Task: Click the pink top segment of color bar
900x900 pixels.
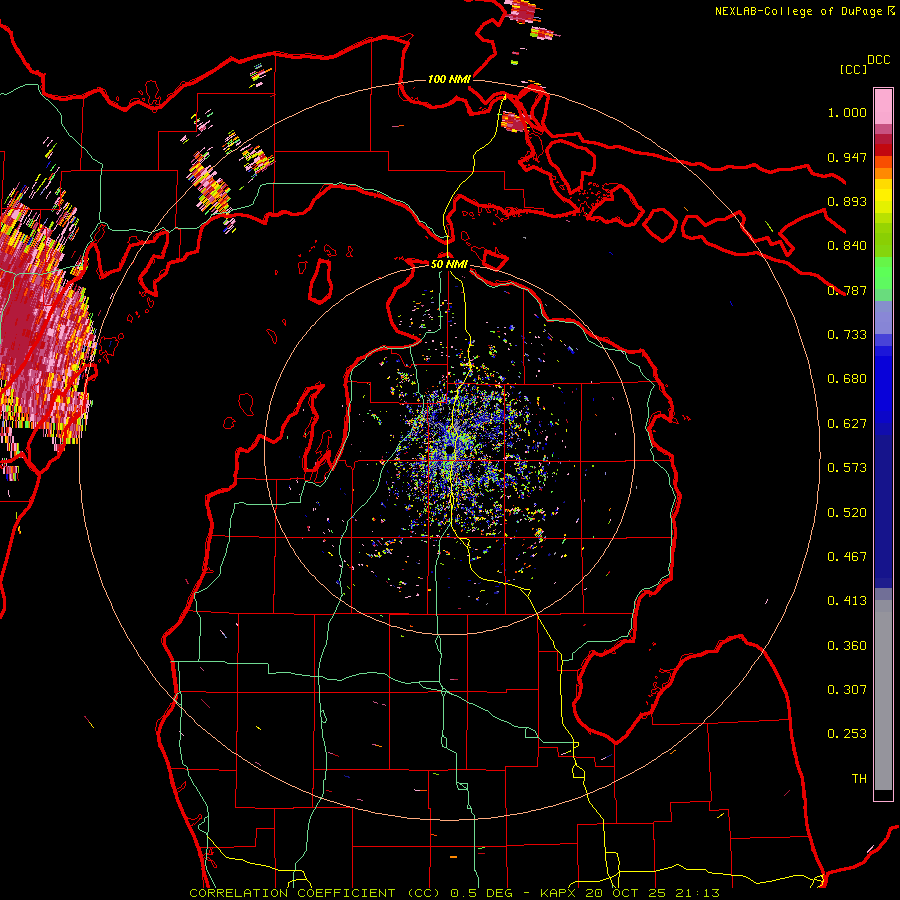Action: point(883,106)
